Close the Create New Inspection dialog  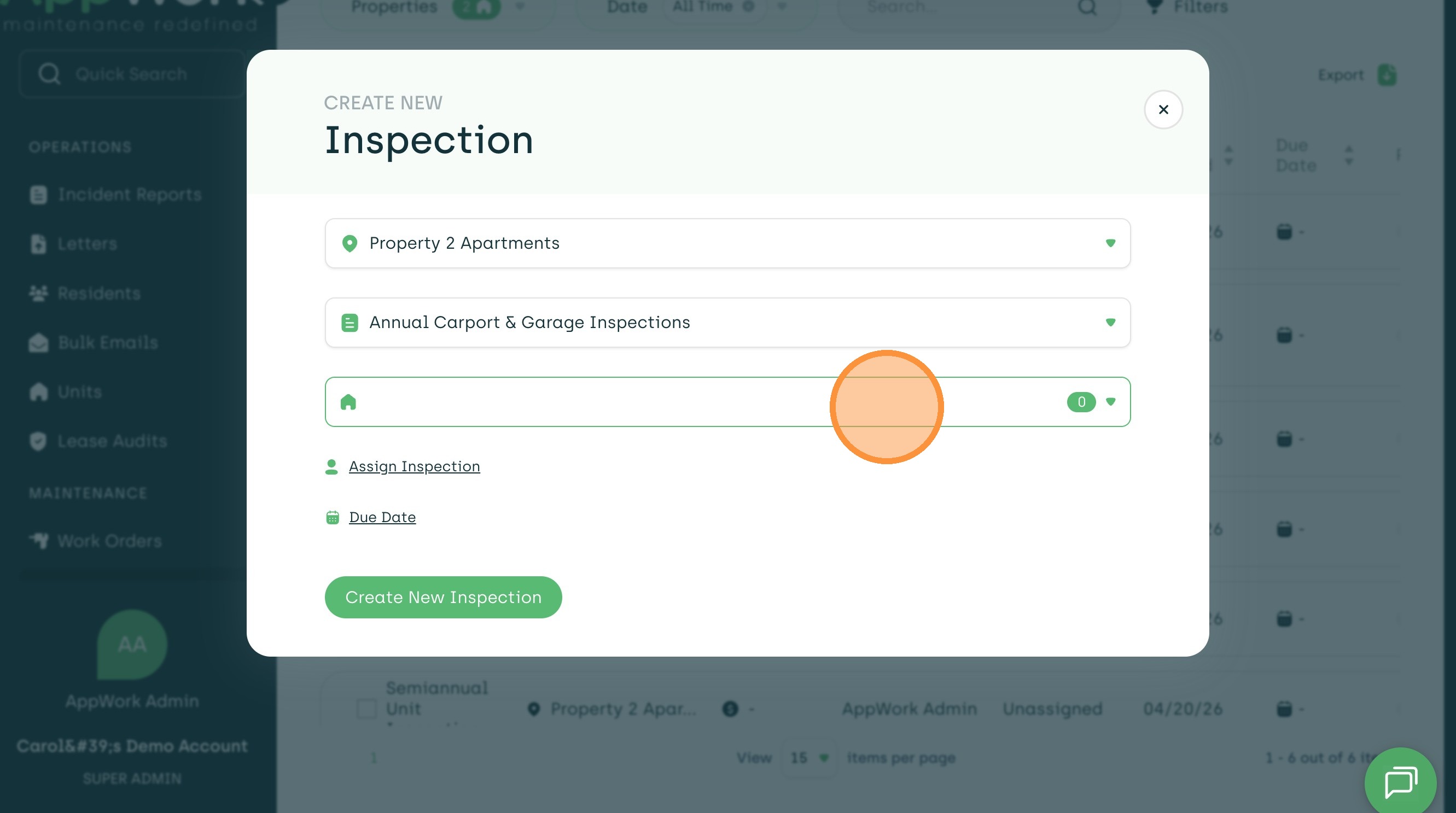pyautogui.click(x=1163, y=109)
